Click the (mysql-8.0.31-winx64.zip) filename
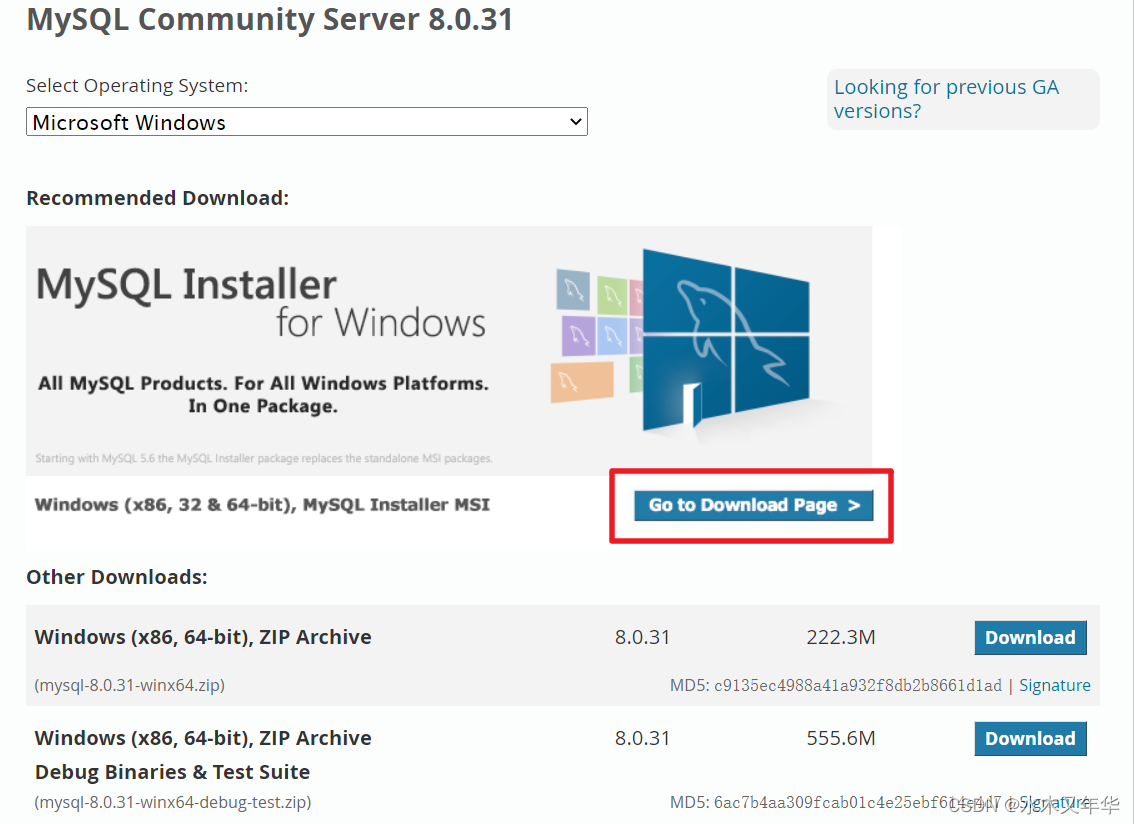This screenshot has width=1135, height=824. (x=130, y=685)
